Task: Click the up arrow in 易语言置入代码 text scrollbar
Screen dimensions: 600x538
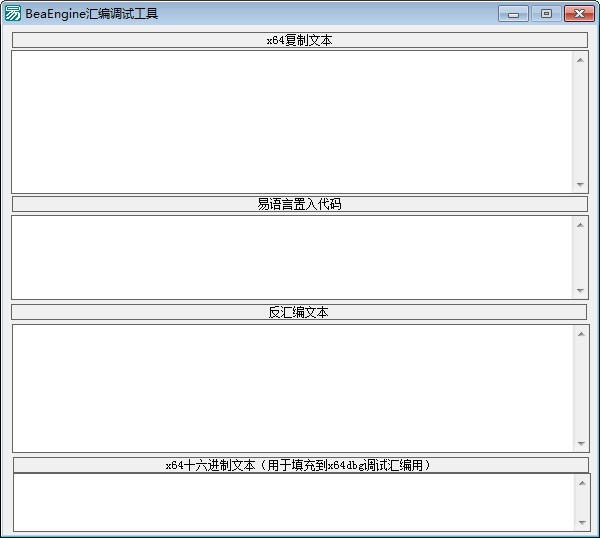Action: [x=580, y=225]
